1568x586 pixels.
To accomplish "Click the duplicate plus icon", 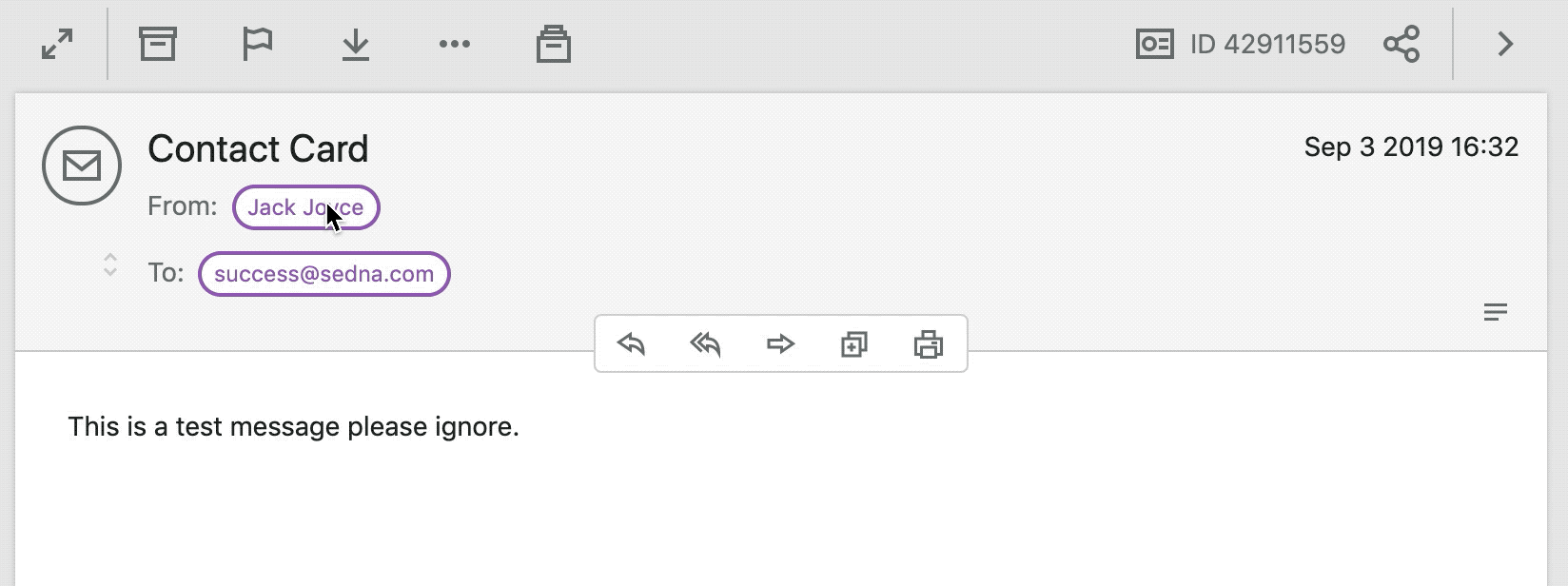I will point(854,343).
